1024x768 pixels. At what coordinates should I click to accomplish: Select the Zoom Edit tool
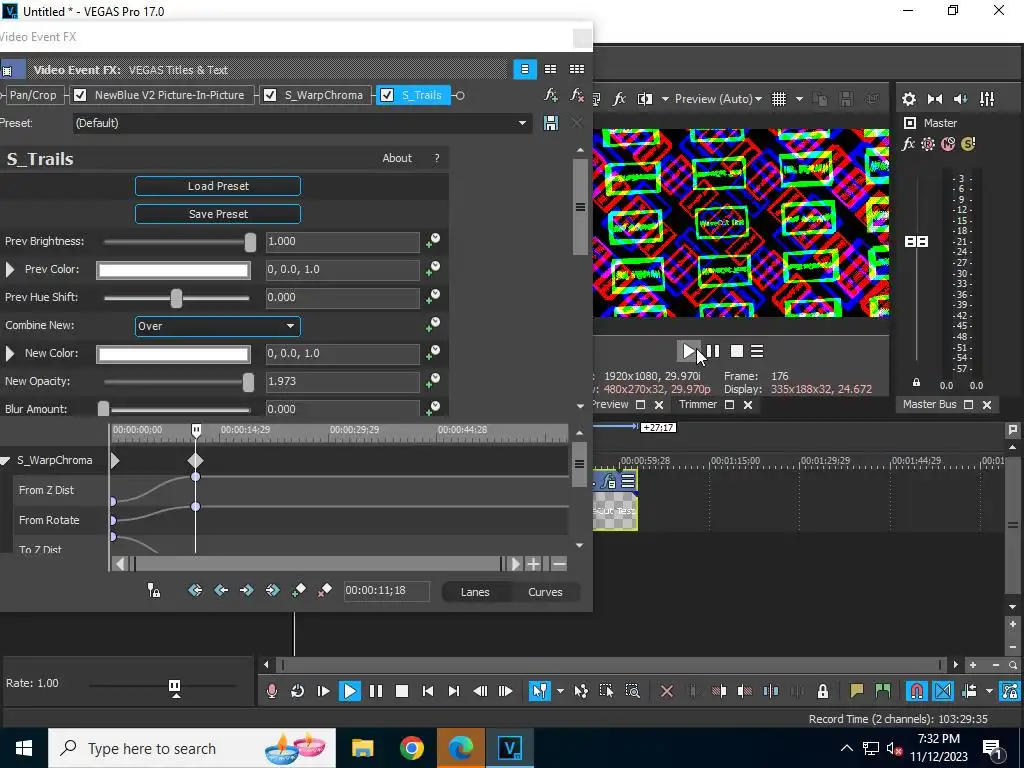coord(632,691)
